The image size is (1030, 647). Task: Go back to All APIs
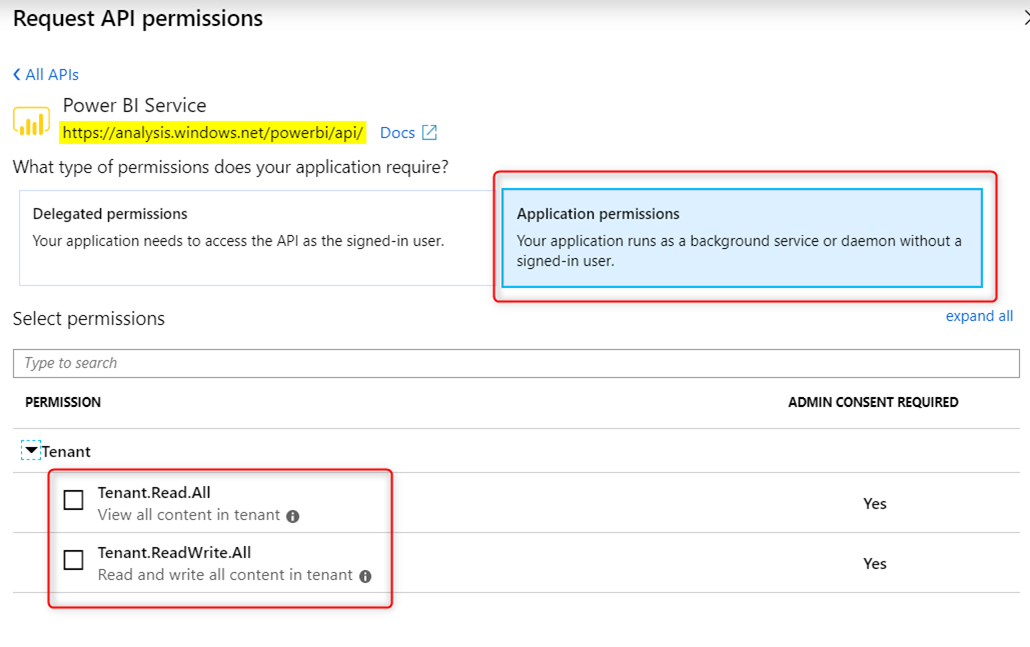tap(46, 75)
